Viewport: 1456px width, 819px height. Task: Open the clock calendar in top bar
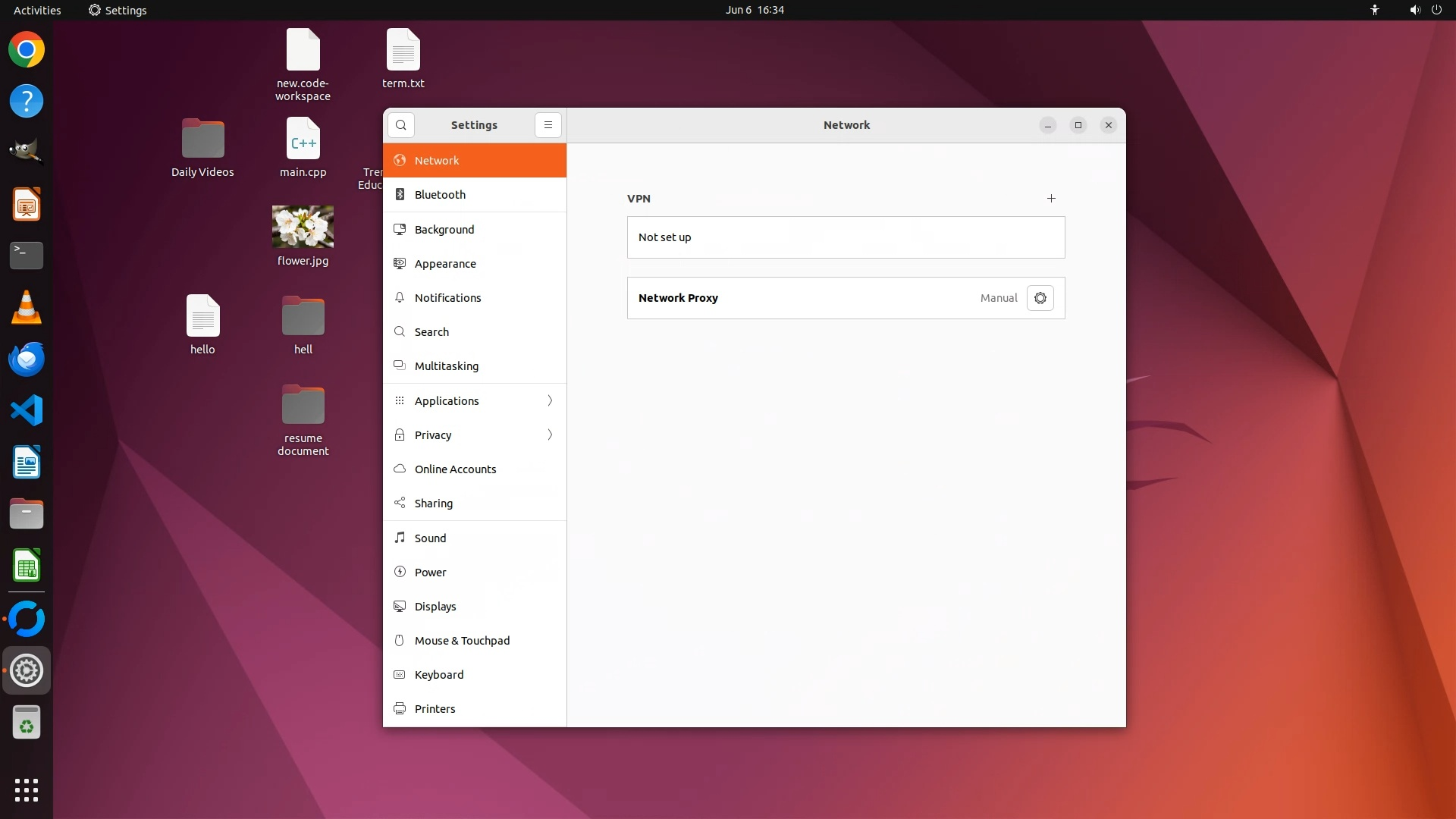pos(754,10)
